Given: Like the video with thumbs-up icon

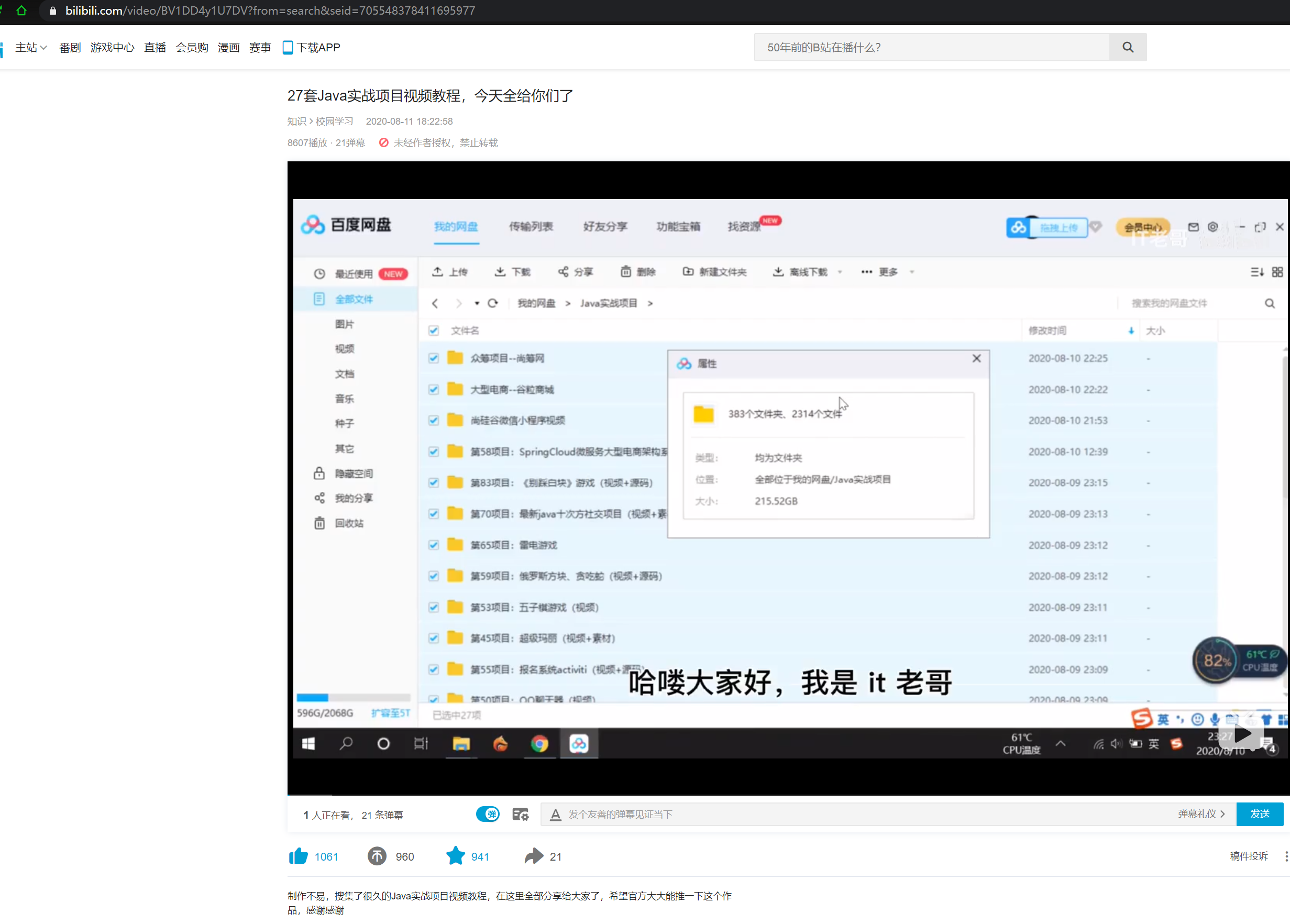Looking at the screenshot, I should pyautogui.click(x=298, y=856).
